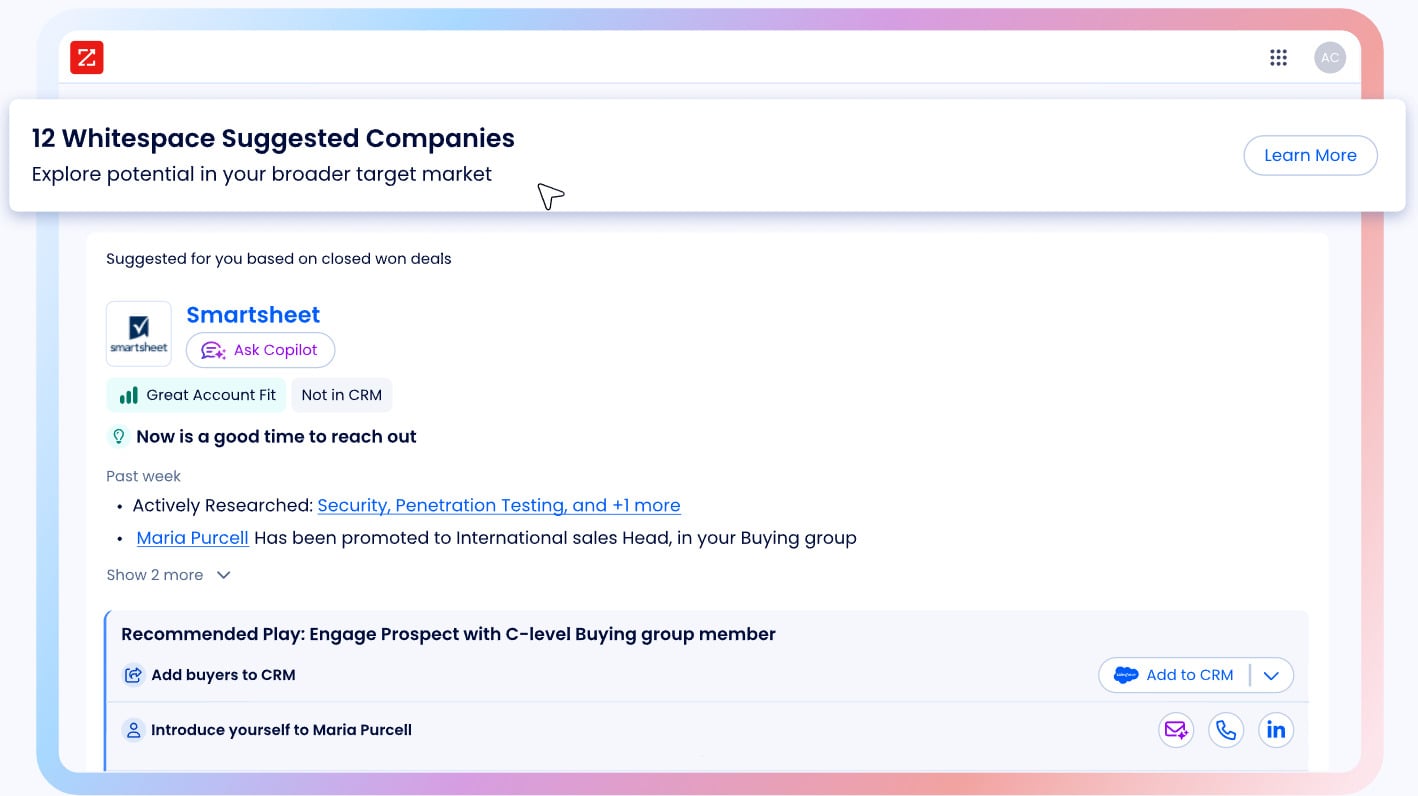Click the Learn More button
The height and width of the screenshot is (796, 1418).
pyautogui.click(x=1310, y=155)
